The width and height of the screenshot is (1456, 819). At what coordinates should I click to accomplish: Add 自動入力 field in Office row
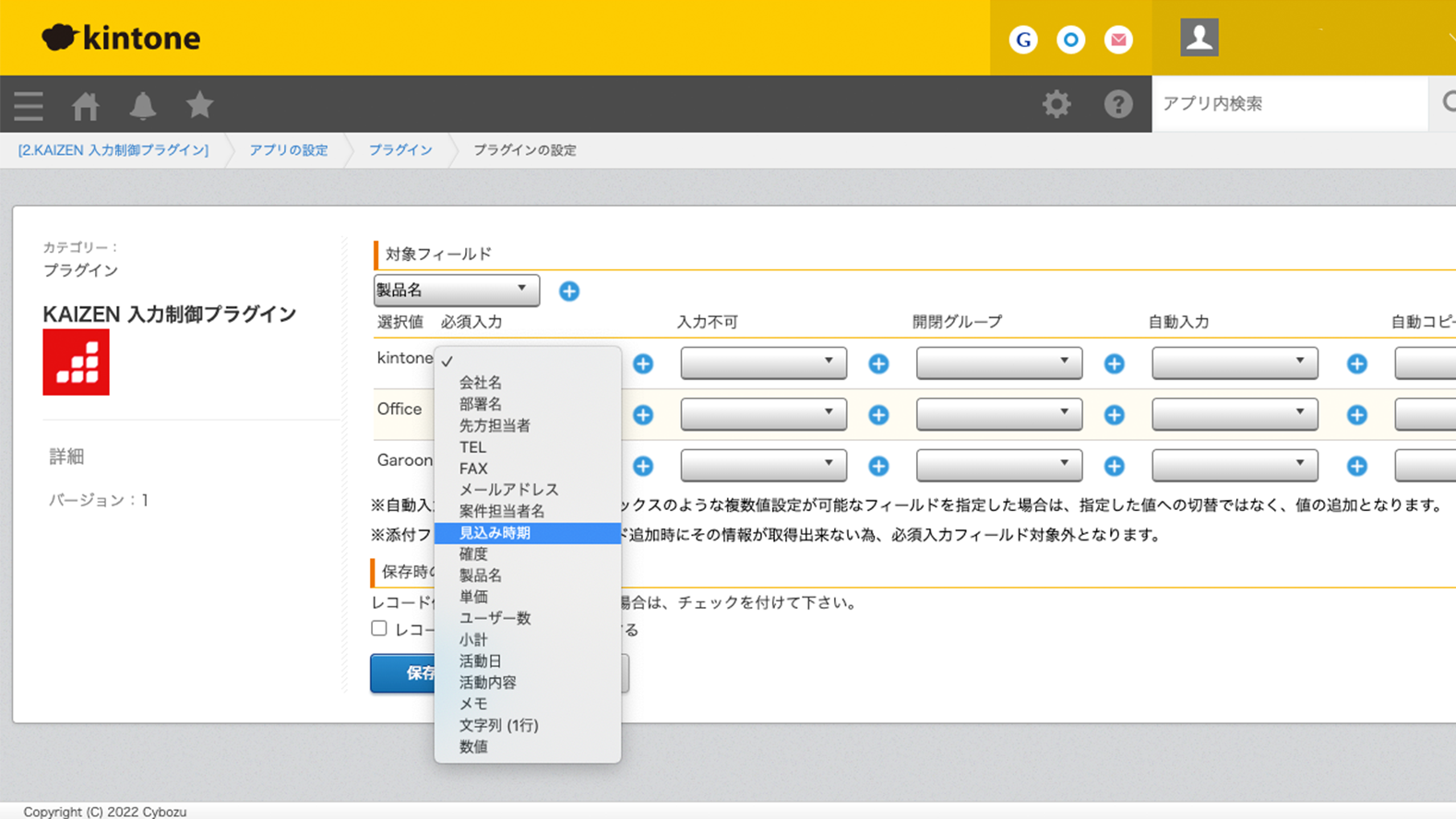pos(1357,415)
